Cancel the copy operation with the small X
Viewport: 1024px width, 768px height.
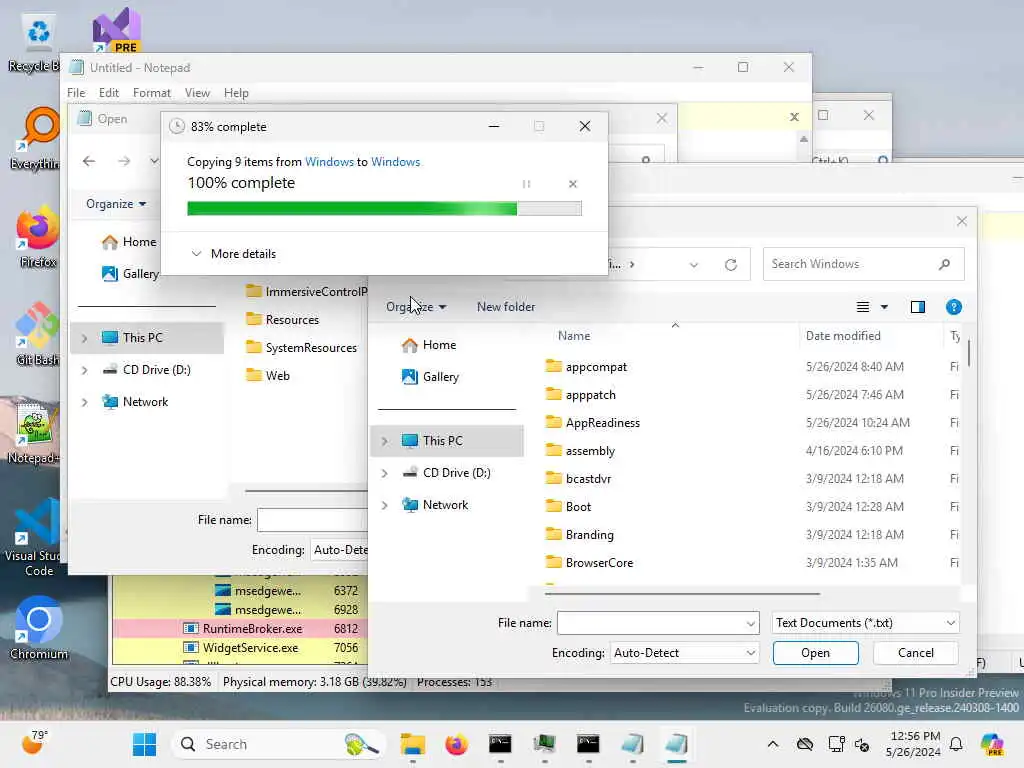(573, 184)
